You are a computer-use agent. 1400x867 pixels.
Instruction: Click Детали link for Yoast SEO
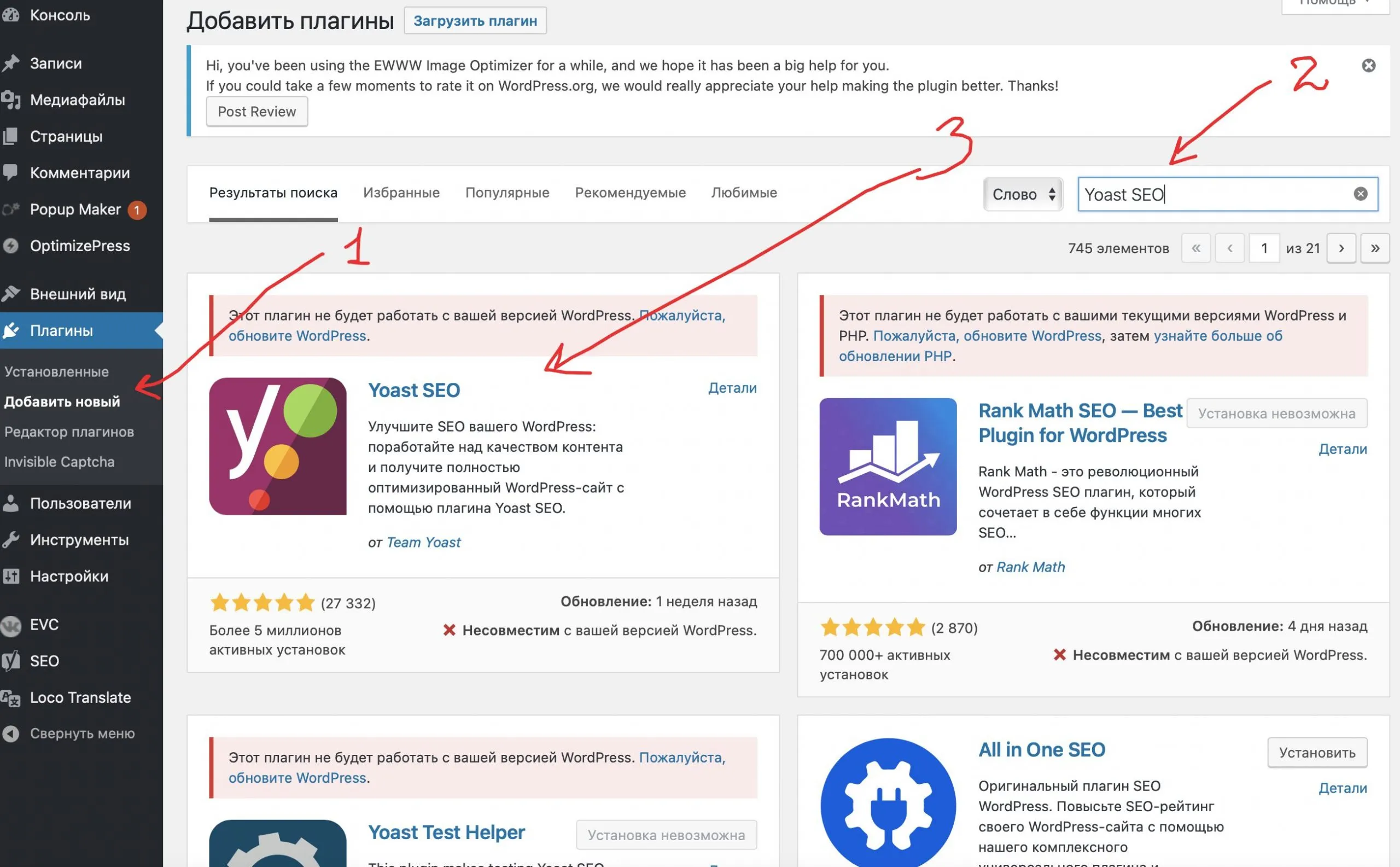coord(732,389)
